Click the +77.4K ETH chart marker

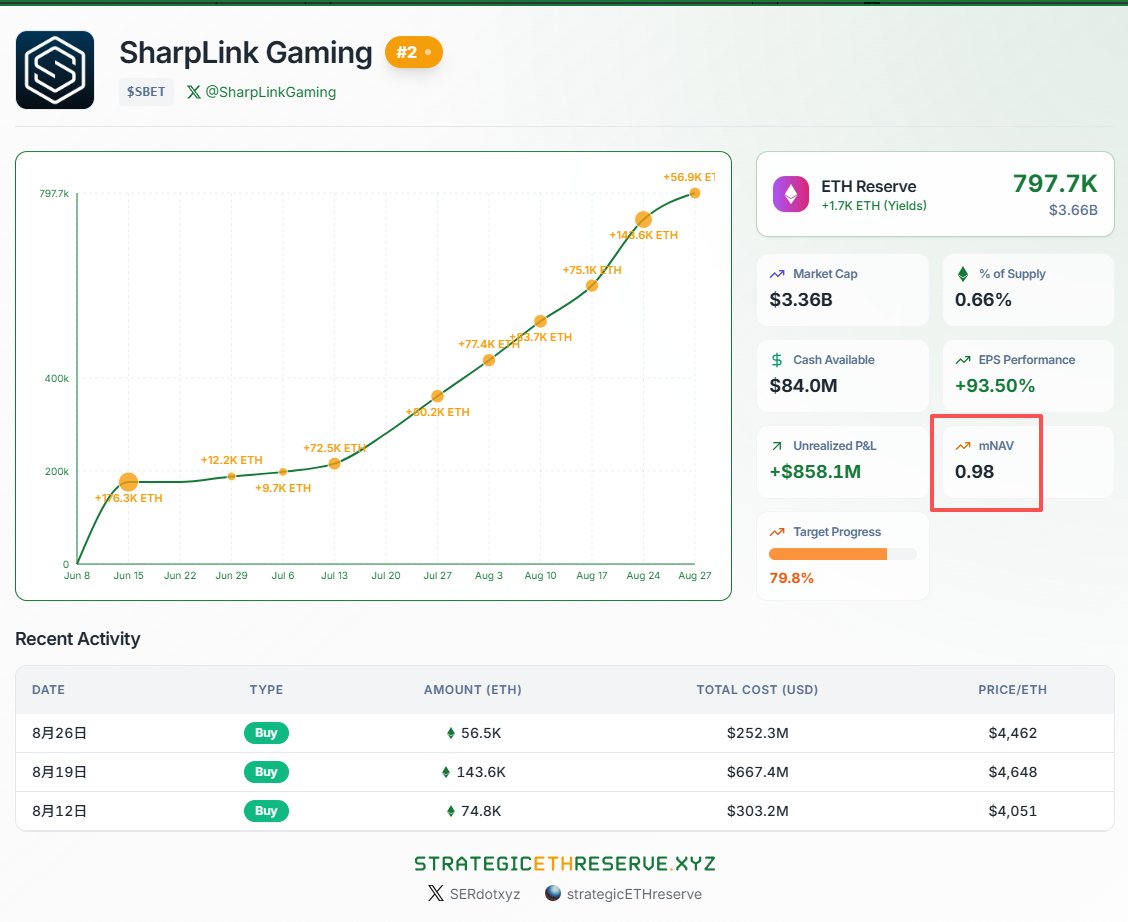click(489, 360)
